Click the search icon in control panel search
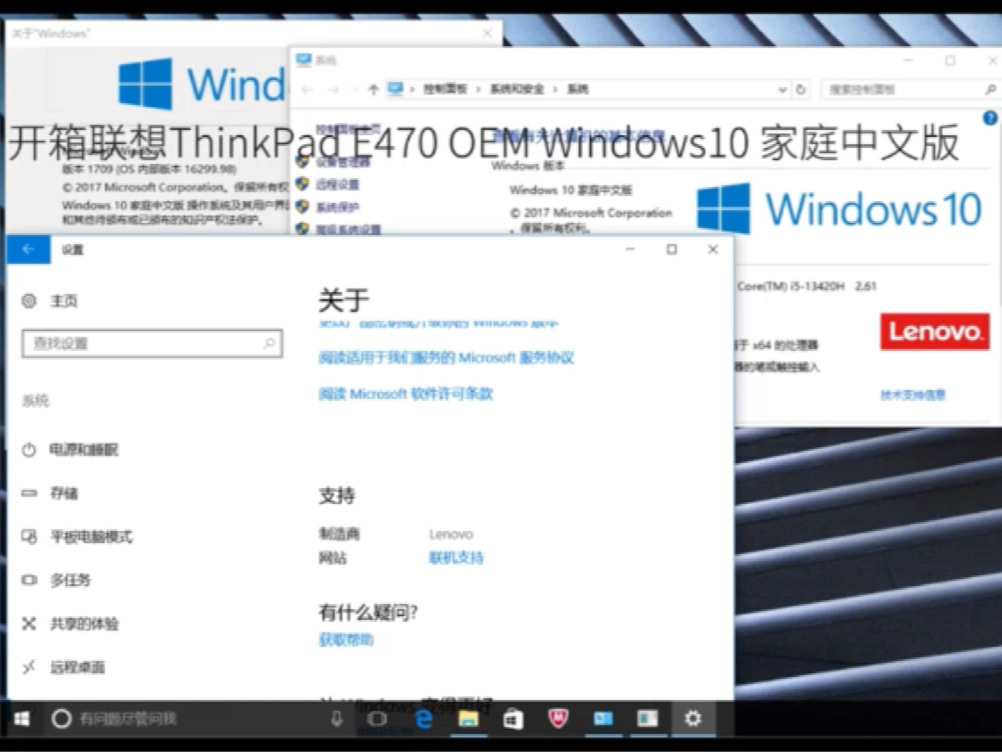 990,89
